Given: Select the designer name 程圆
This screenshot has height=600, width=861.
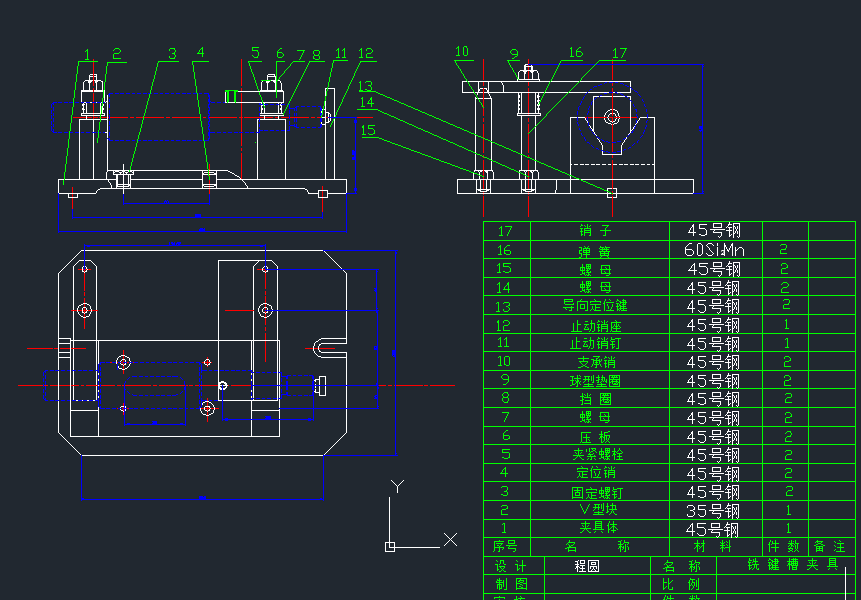Looking at the screenshot, I should pyautogui.click(x=587, y=566).
